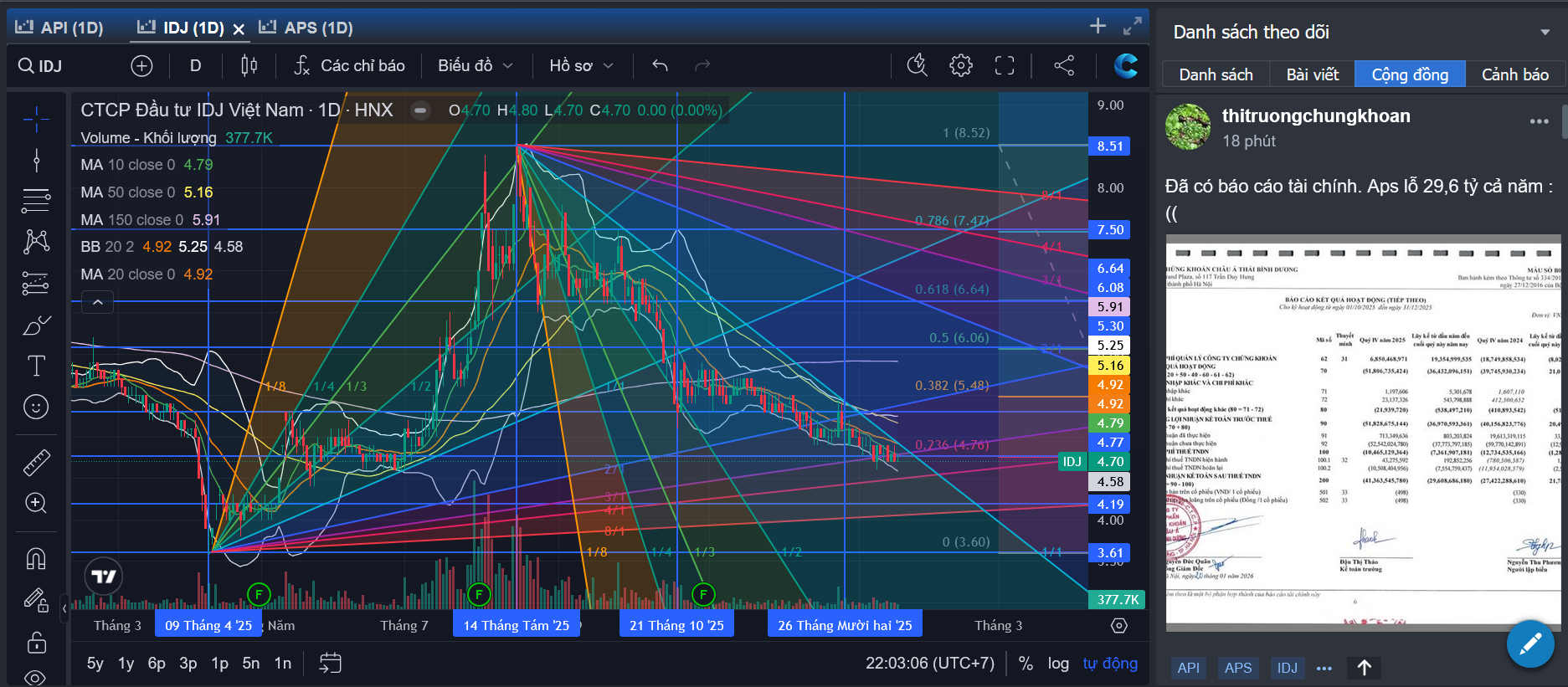Viewport: 1568px width, 687px height.
Task: Switch to the APS (1D) chart tab
Action: pyautogui.click(x=306, y=28)
